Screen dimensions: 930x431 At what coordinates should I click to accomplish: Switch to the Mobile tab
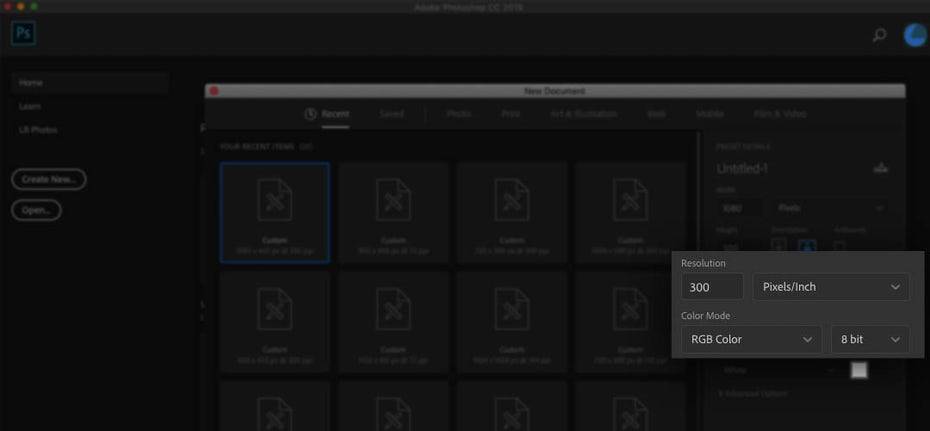click(709, 114)
